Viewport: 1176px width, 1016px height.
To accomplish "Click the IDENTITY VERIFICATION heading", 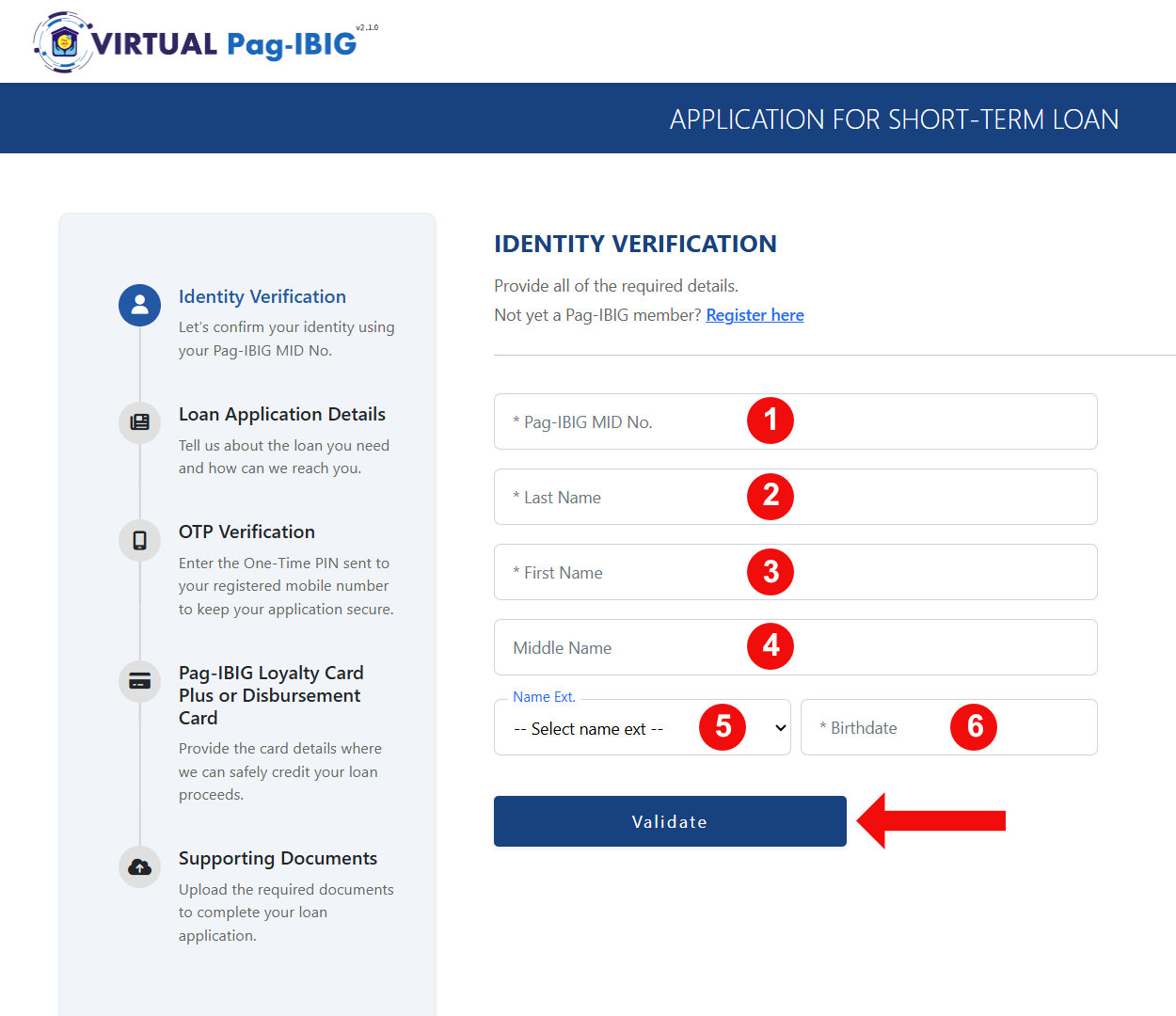I will point(635,244).
